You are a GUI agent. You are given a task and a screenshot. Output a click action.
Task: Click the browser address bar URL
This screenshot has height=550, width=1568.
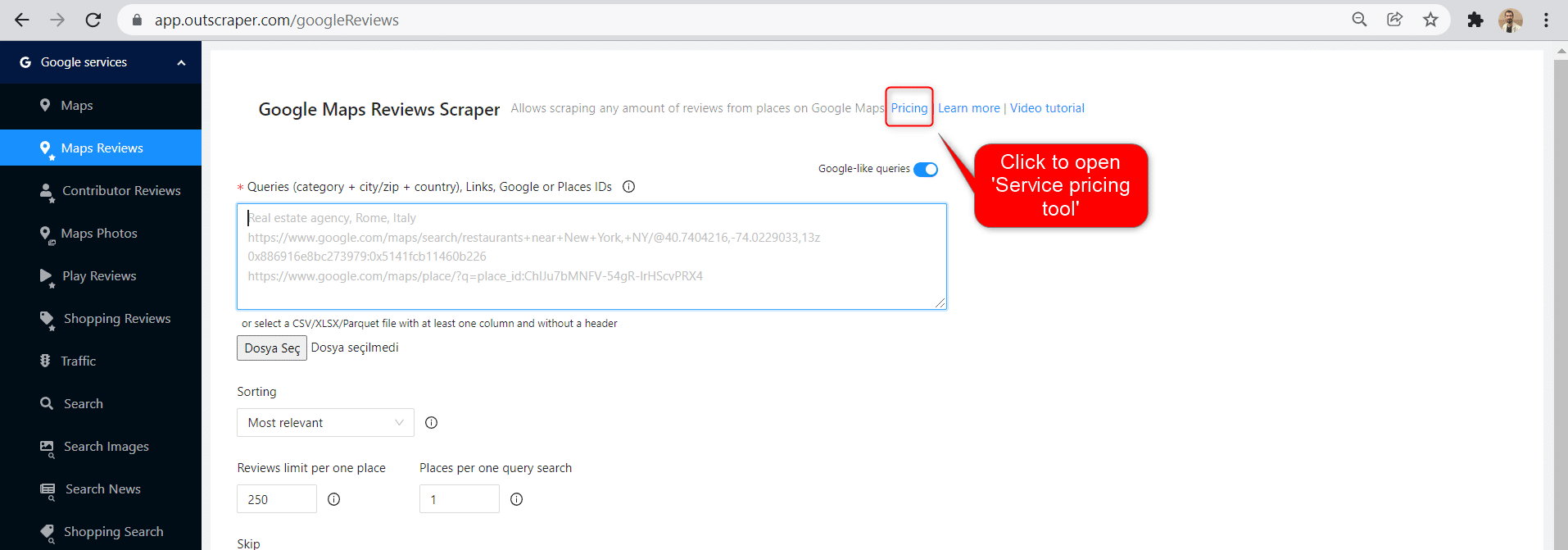tap(277, 20)
